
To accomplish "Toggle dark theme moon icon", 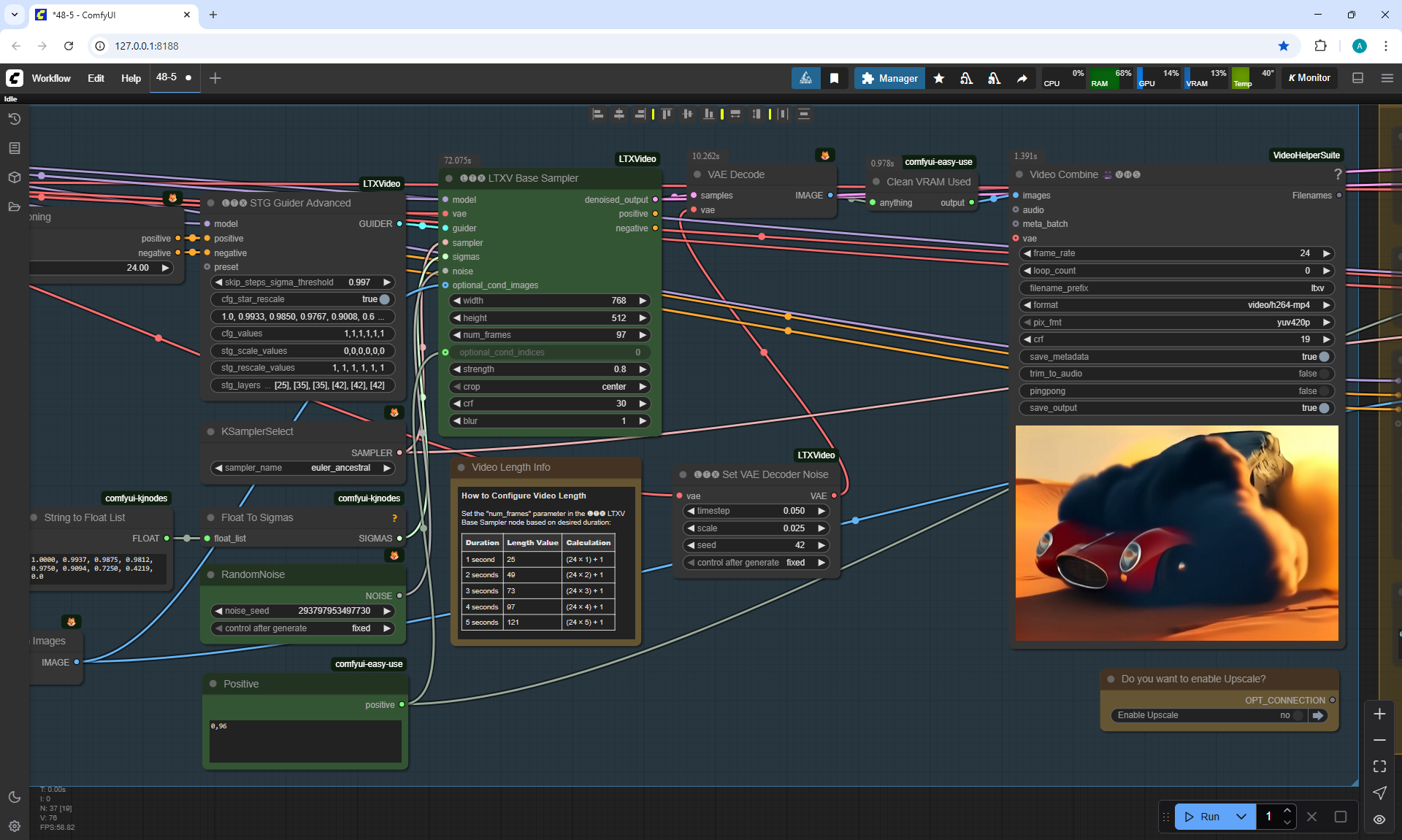I will [14, 797].
